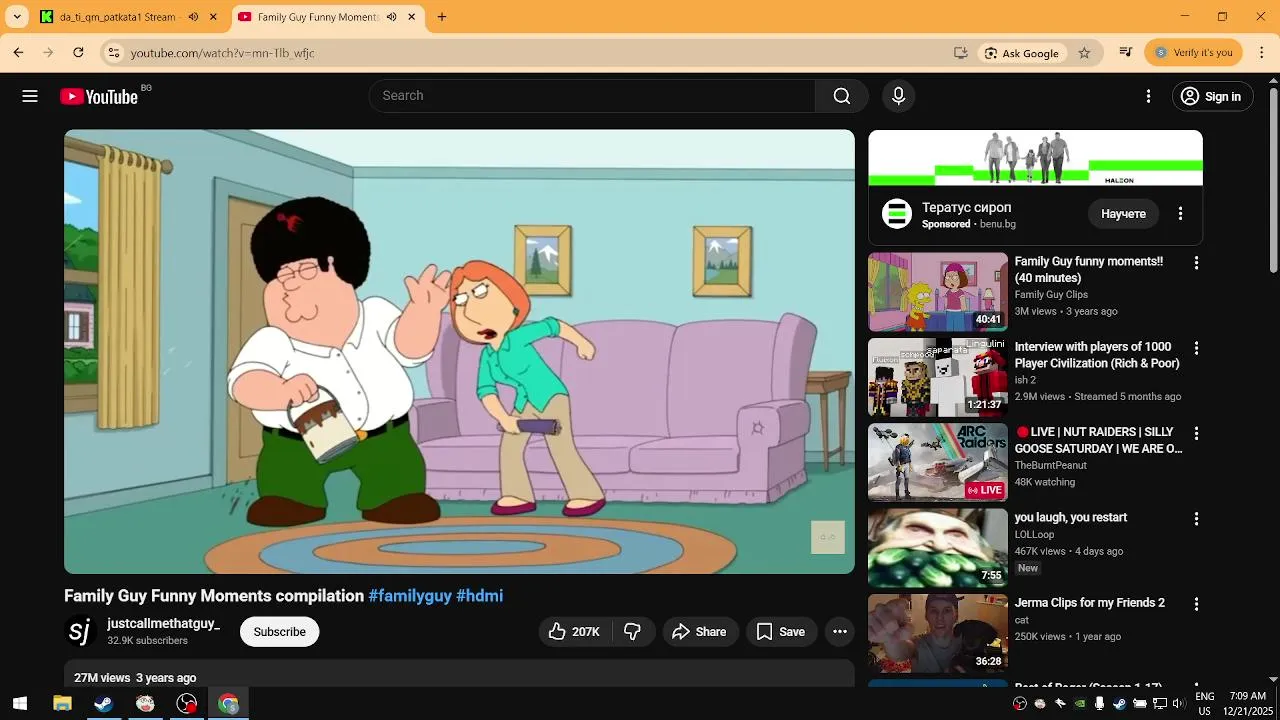Open justcallmethatguy_ channel name link
The image size is (1280, 720).
(x=163, y=624)
